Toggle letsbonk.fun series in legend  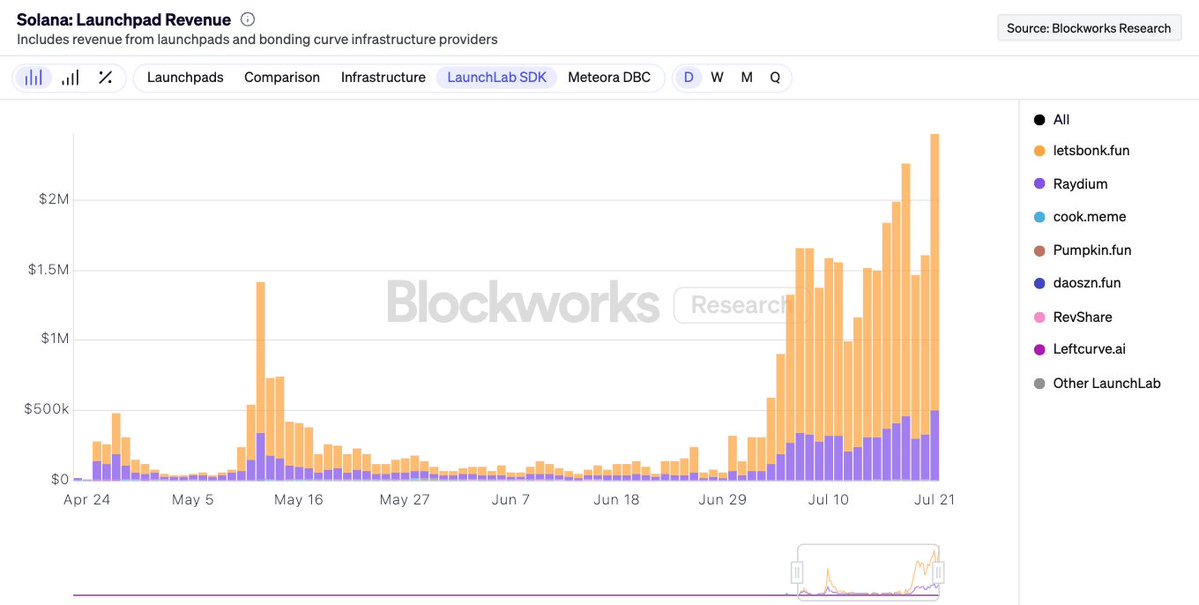tap(1081, 151)
